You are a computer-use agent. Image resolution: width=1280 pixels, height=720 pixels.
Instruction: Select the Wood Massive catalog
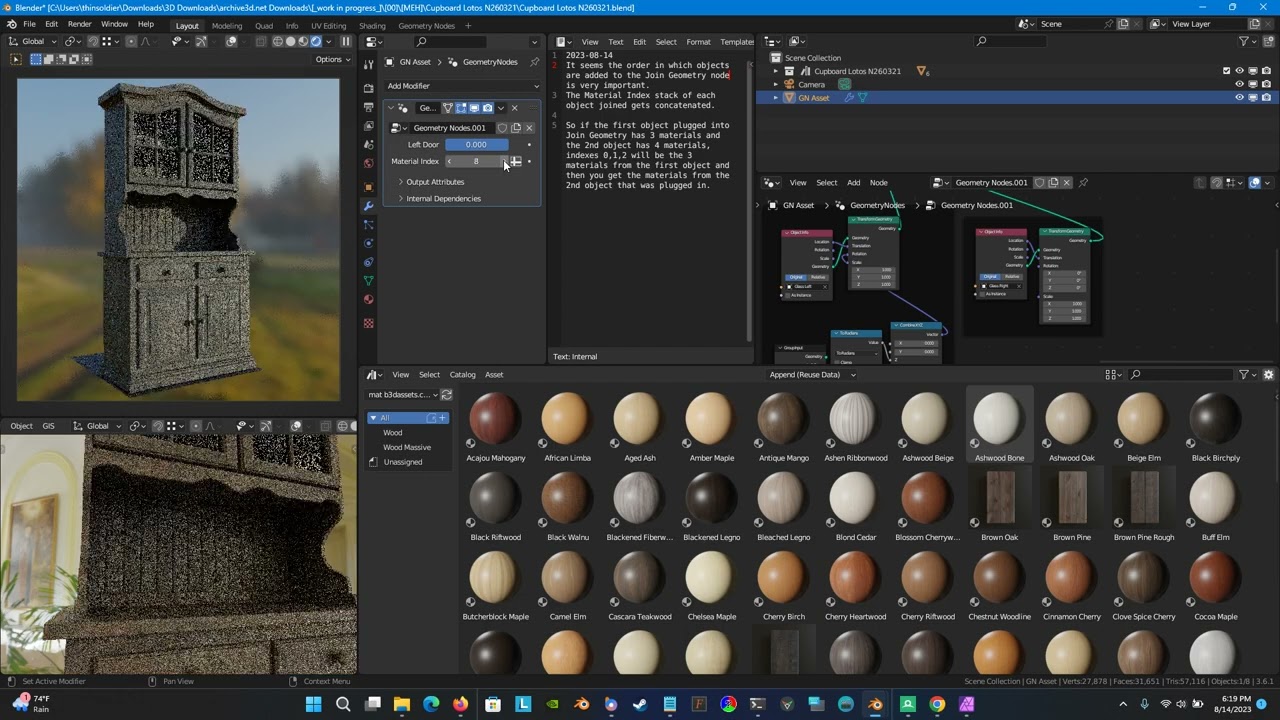tap(407, 447)
